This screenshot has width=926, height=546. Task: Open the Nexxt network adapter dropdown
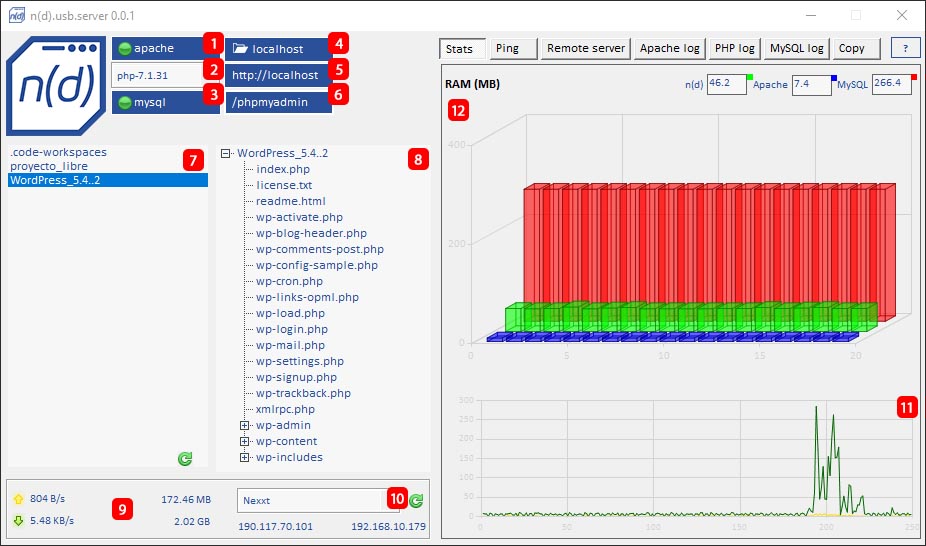coord(319,501)
